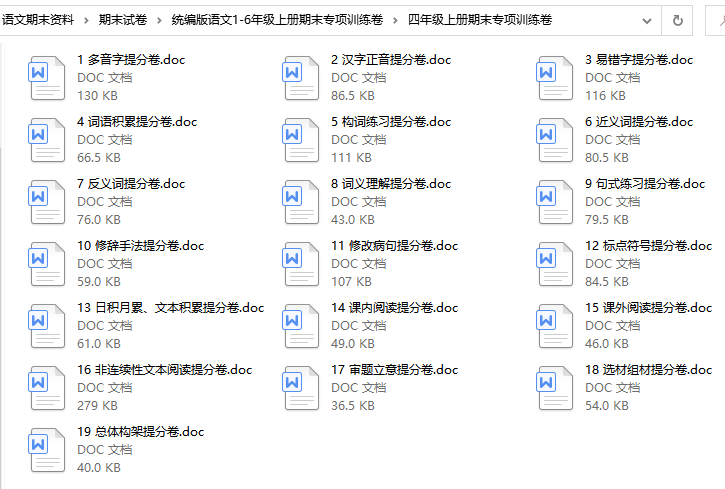Click file name 13 日积月累、文本积累提分卷.doc

click(171, 307)
